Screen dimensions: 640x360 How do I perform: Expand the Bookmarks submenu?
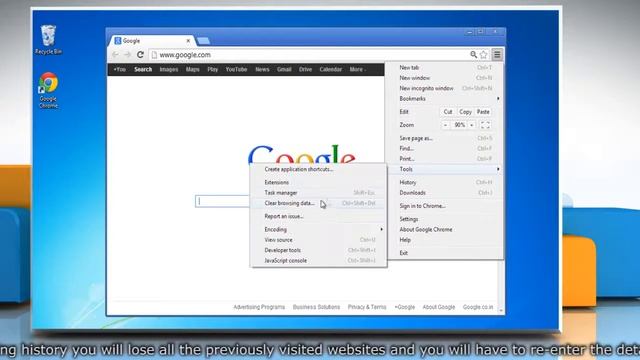(x=445, y=99)
